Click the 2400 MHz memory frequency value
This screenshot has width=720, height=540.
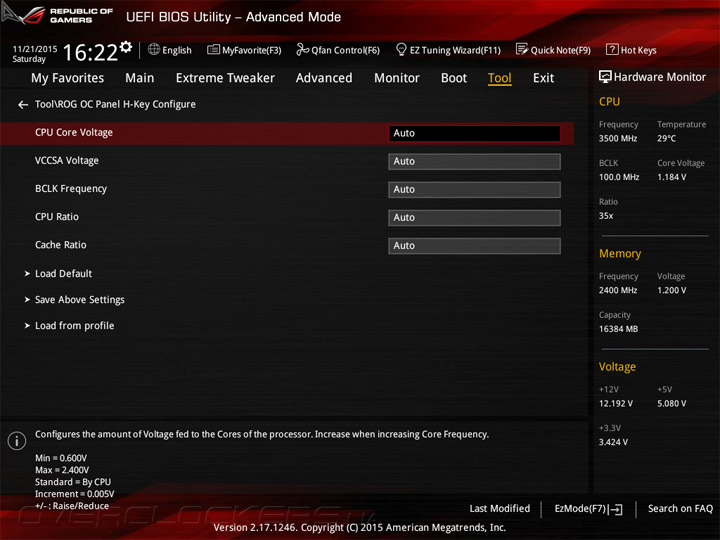tap(618, 290)
